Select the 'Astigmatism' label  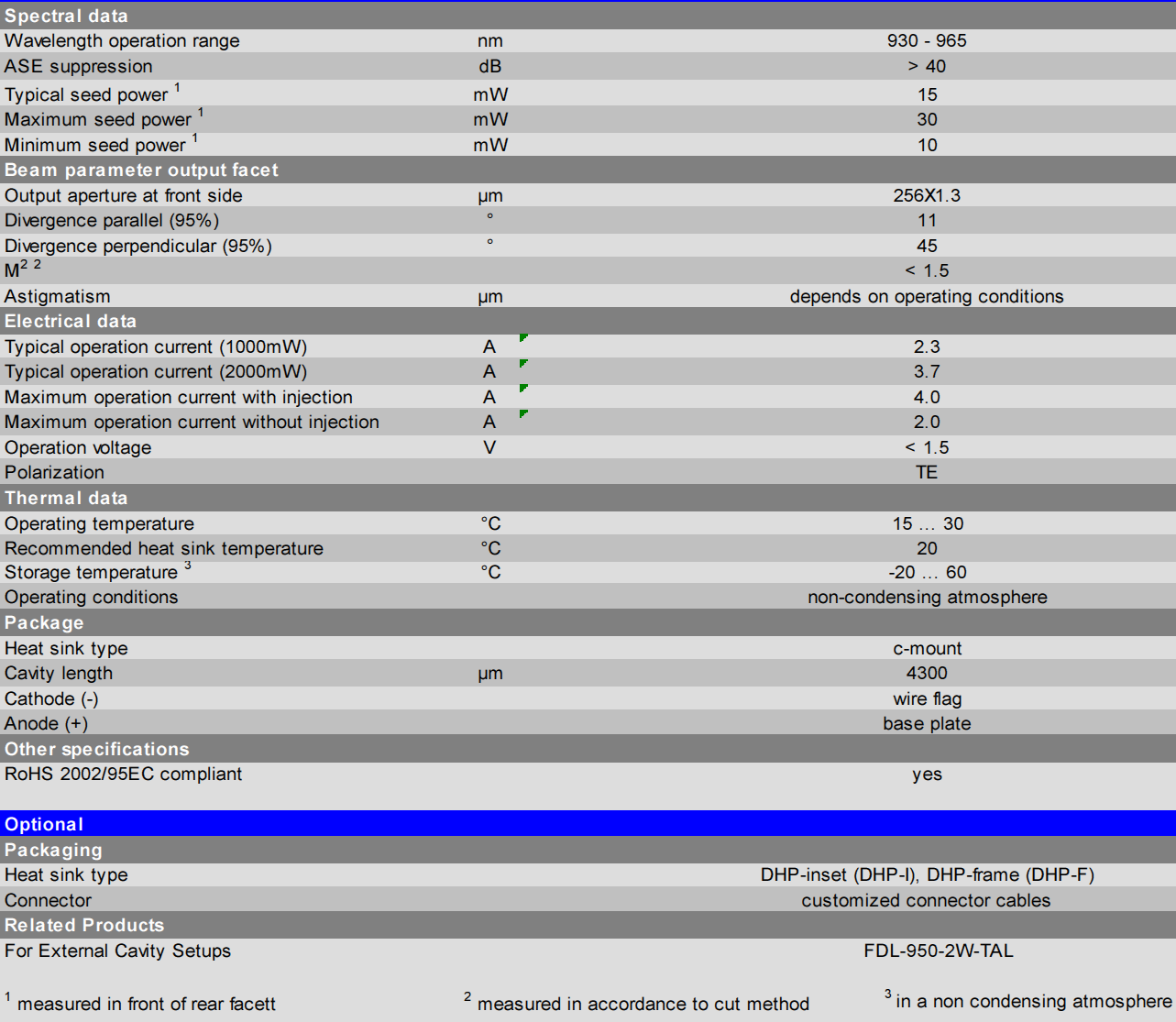(x=57, y=297)
